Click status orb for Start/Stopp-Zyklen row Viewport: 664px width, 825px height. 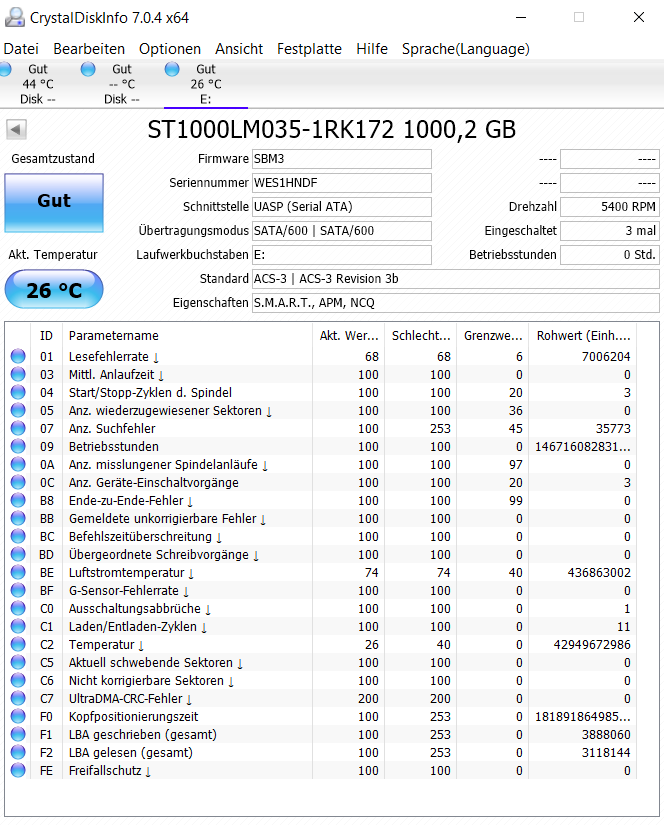(18, 392)
